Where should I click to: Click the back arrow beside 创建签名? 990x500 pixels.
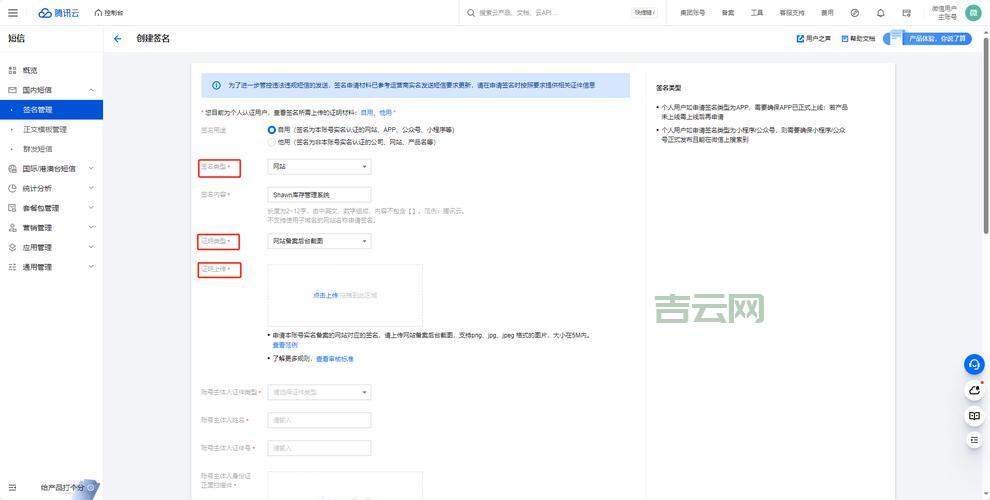click(x=117, y=39)
